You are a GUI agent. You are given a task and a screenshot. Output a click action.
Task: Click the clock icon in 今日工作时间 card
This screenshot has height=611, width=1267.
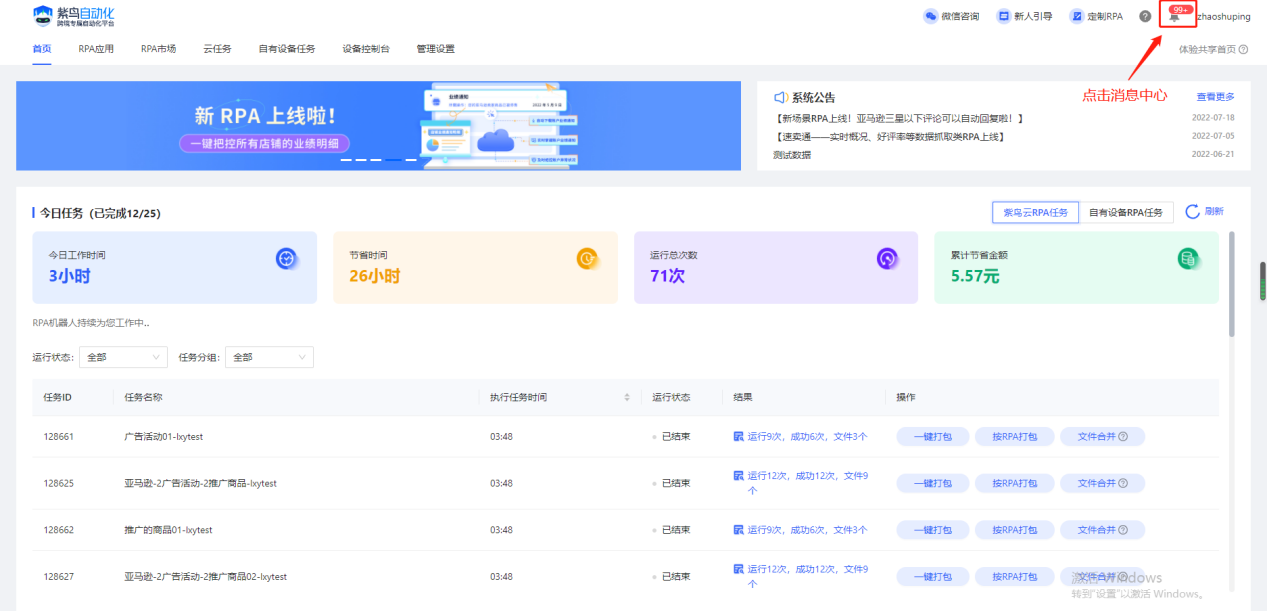[286, 259]
